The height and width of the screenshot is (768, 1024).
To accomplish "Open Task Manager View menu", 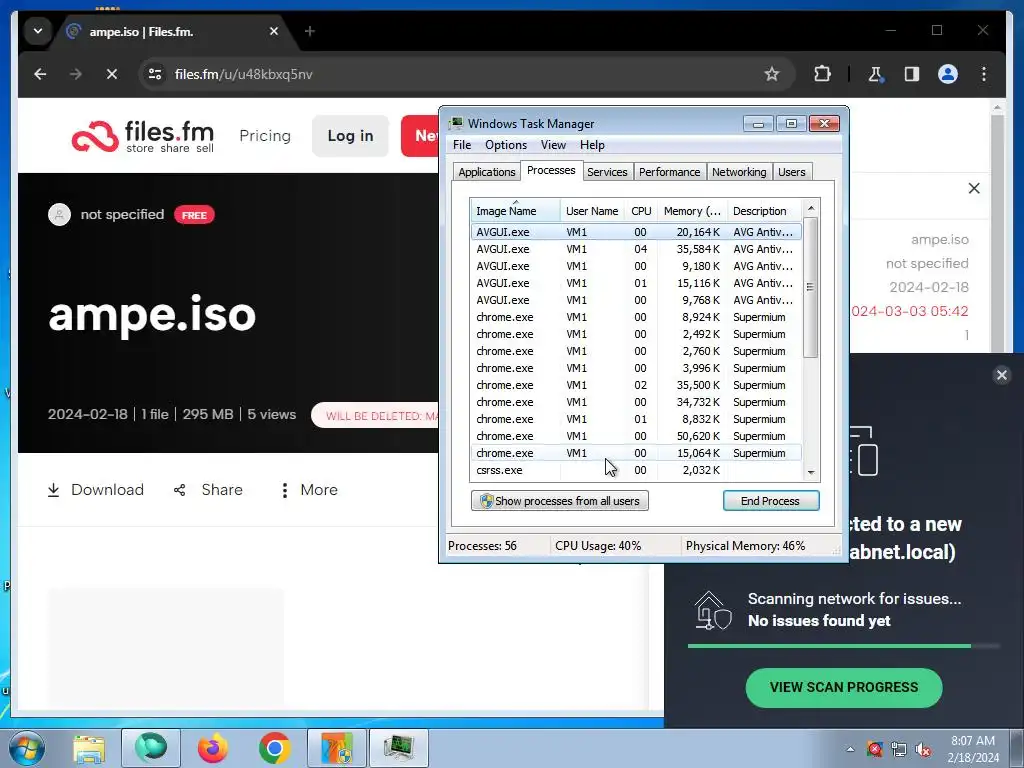I will point(553,145).
